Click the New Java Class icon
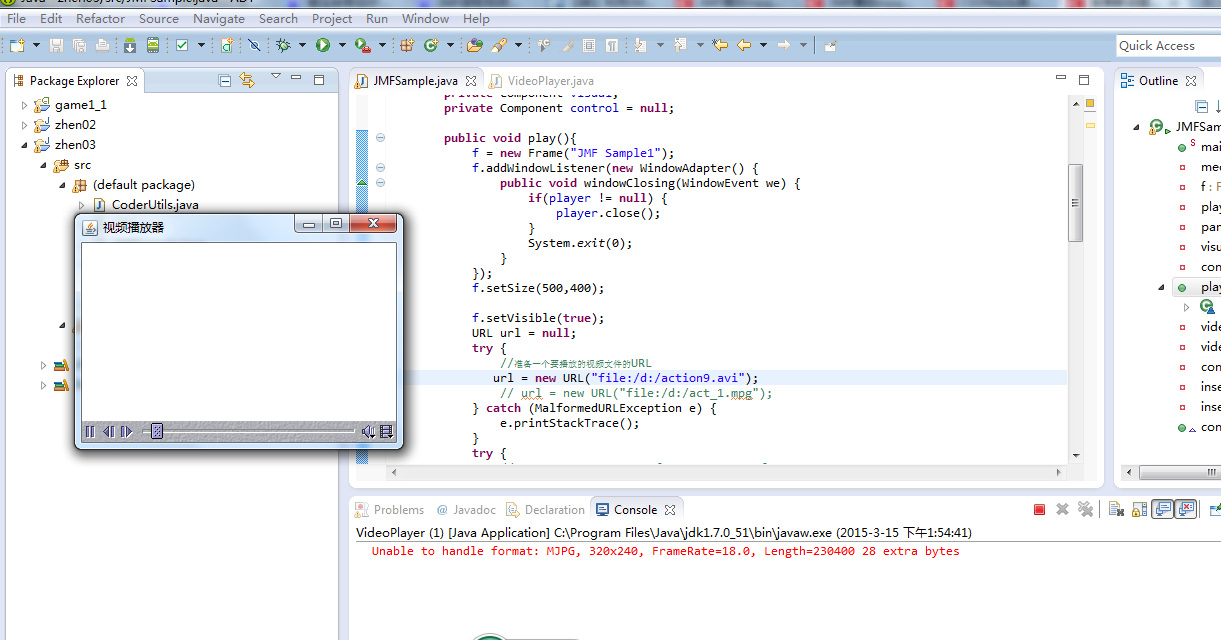This screenshot has height=640, width=1221. tap(431, 45)
